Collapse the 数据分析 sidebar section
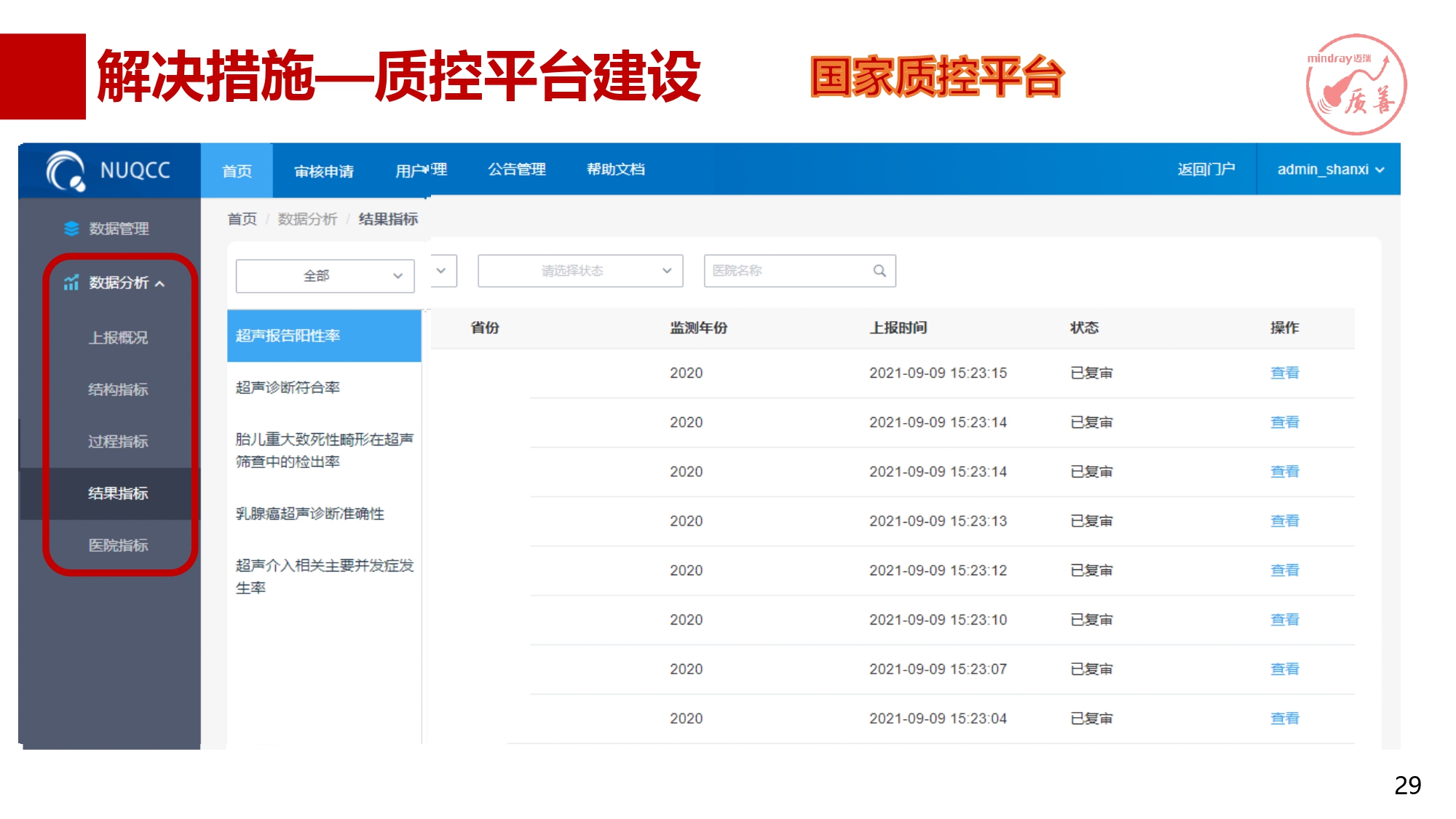 click(x=159, y=283)
